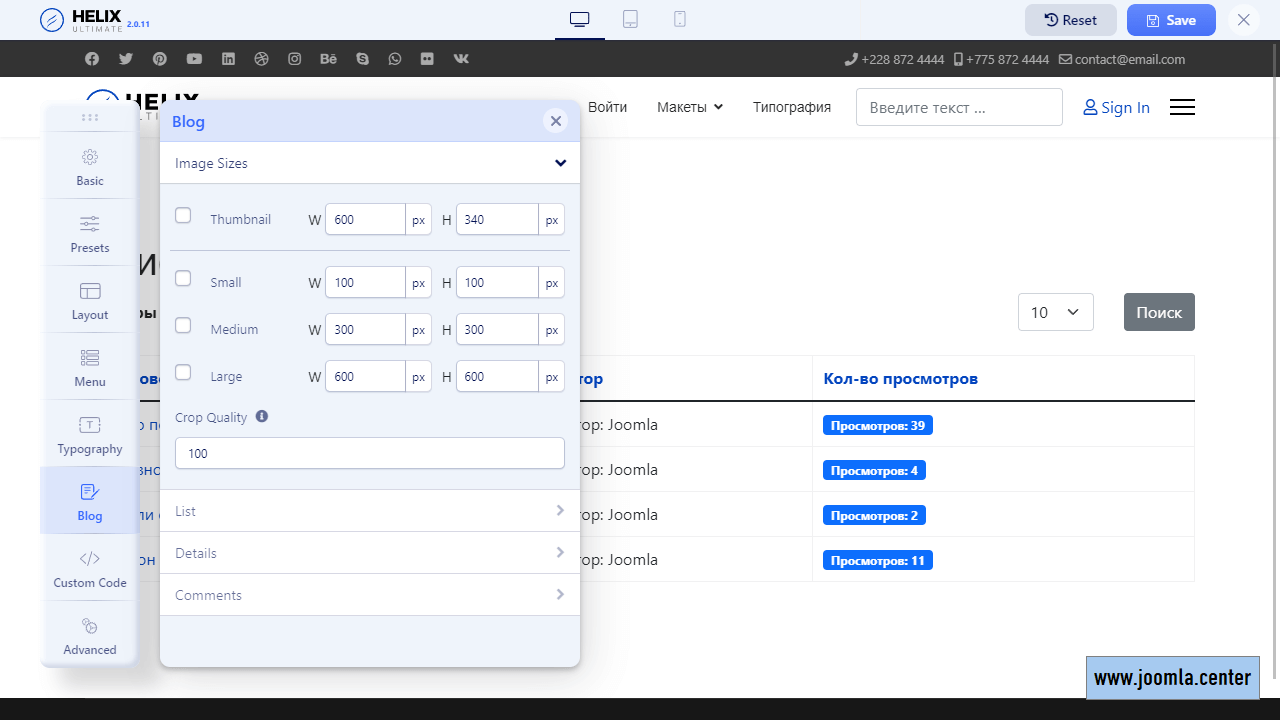Open the 10 items per page dropdown

pyautogui.click(x=1055, y=312)
